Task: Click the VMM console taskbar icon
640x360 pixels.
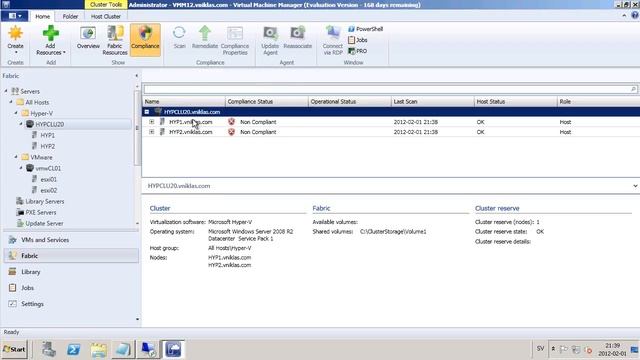Action: [173, 350]
